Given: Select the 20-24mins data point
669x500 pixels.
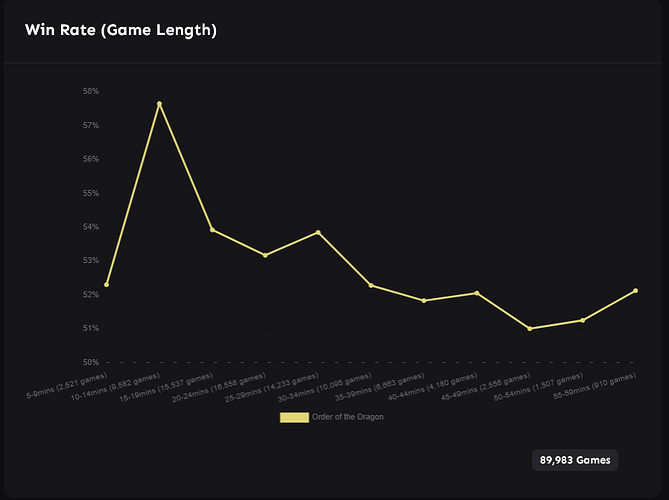Looking at the screenshot, I should tap(265, 255).
